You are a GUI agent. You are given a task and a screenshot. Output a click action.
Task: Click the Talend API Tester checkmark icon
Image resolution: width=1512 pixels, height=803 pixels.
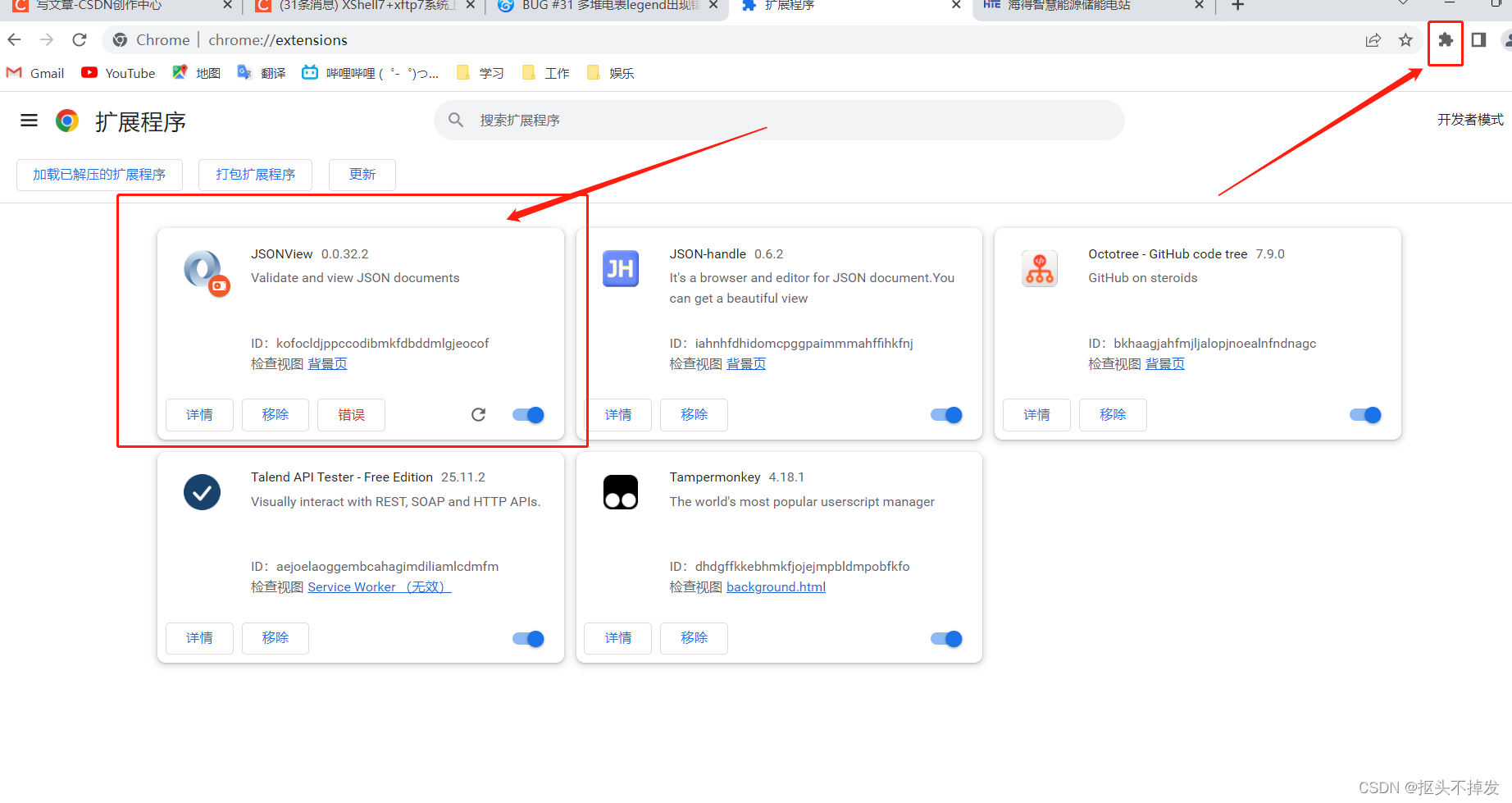pos(202,492)
